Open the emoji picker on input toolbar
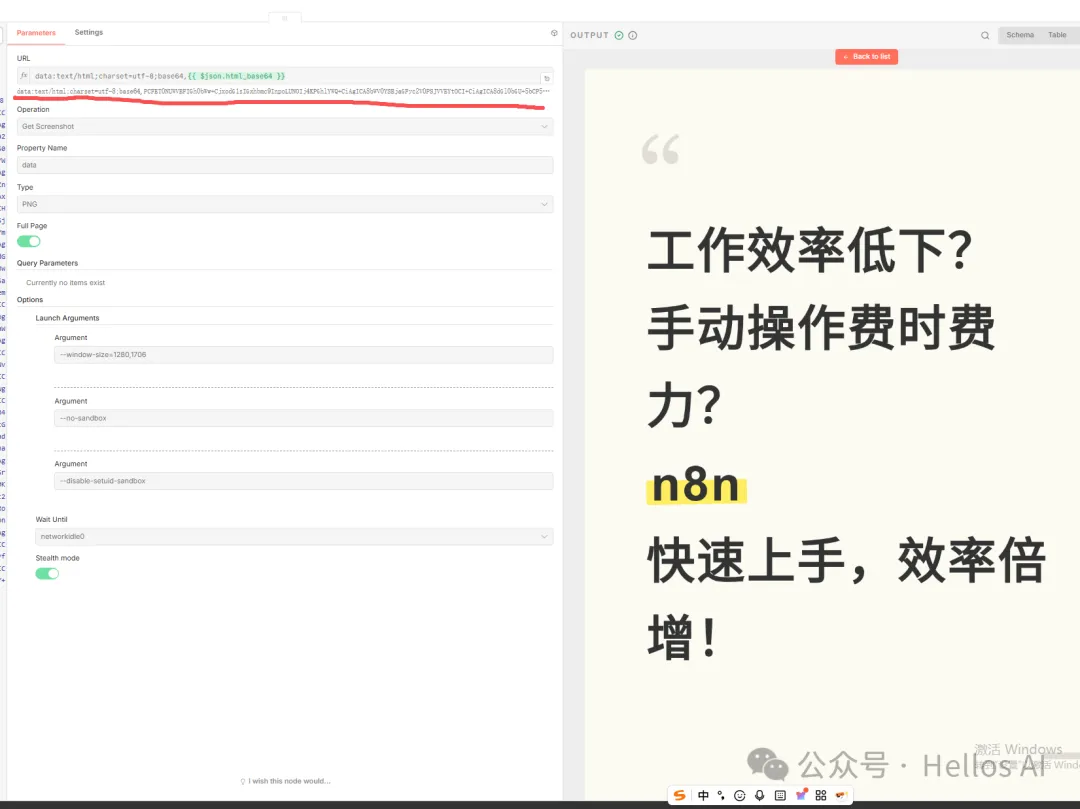This screenshot has height=809, width=1080. [x=739, y=794]
